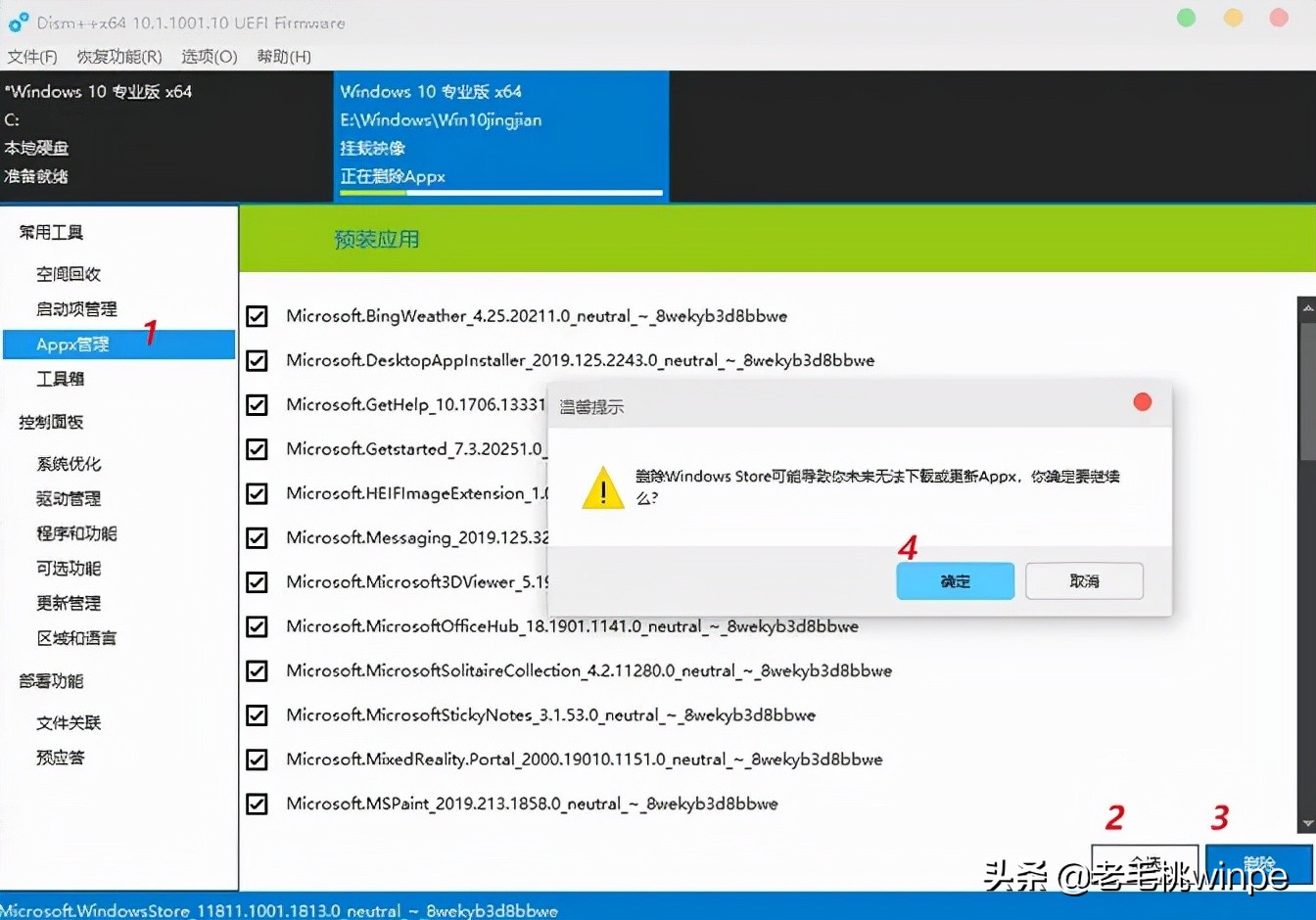Toggle Microsoft.HEIFImageExtension checkbox
The width and height of the screenshot is (1316, 920).
(257, 493)
